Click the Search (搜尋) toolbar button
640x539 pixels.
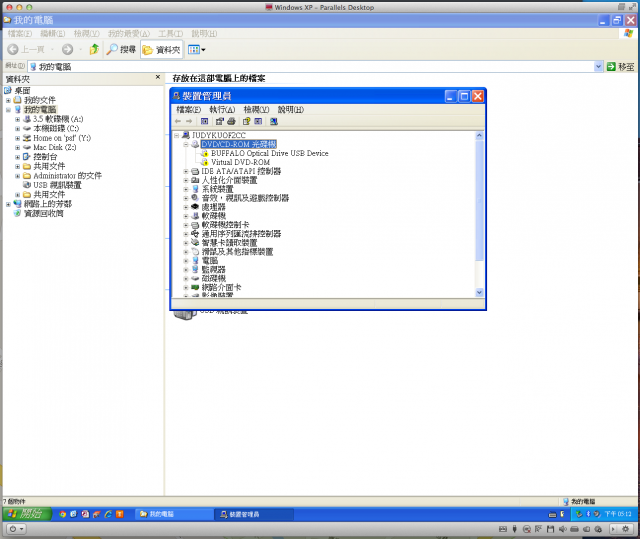pos(121,49)
